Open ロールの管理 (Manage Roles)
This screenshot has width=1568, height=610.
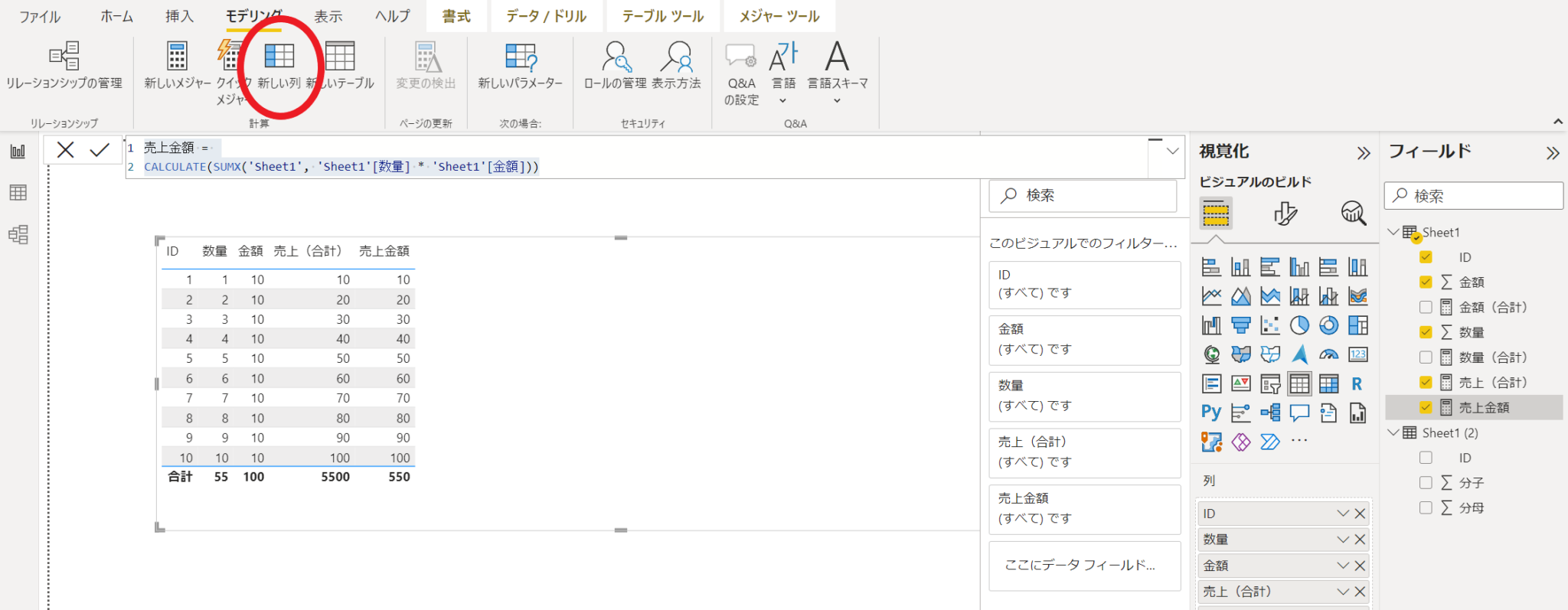pyautogui.click(x=616, y=57)
